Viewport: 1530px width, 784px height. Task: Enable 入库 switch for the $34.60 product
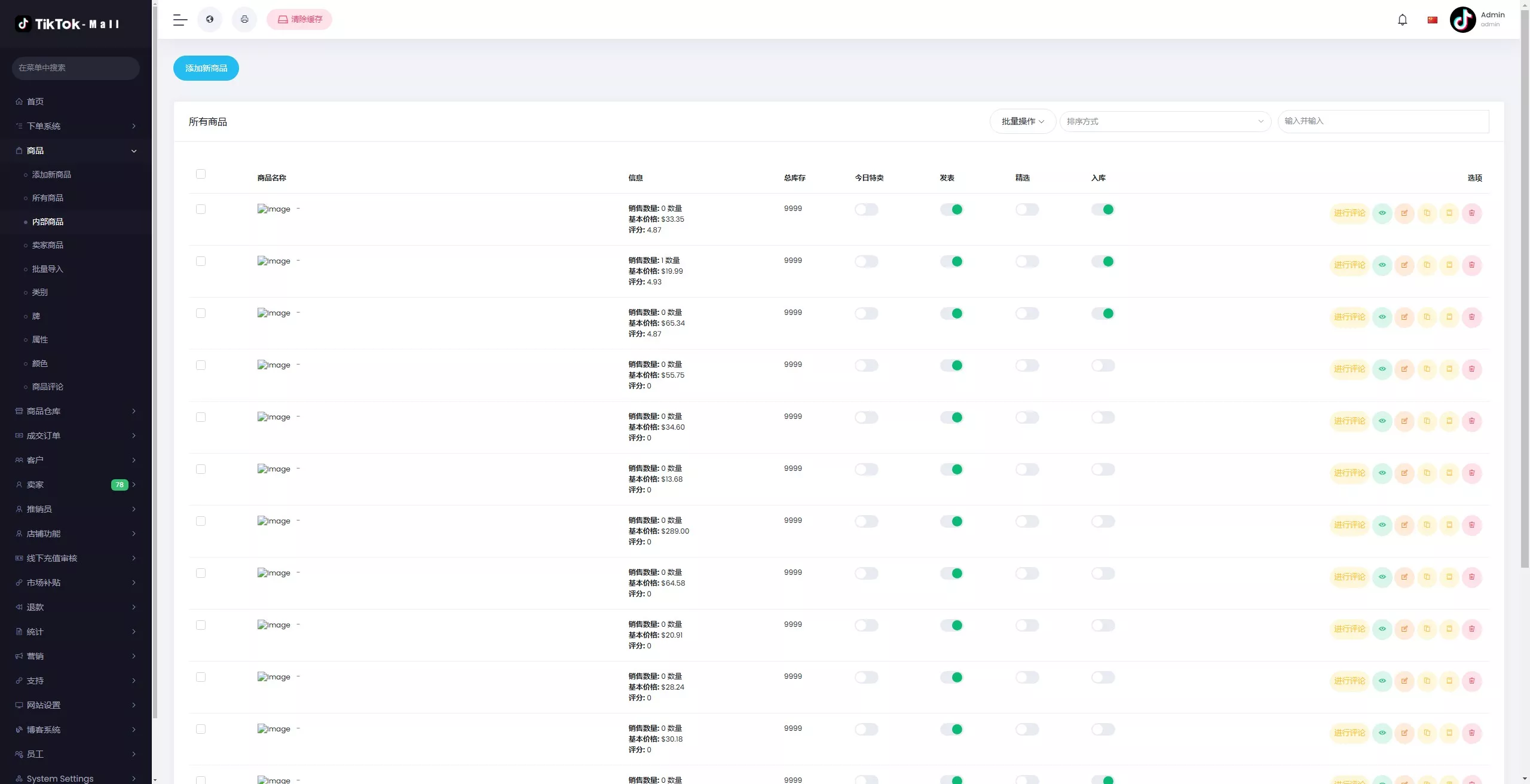1103,417
